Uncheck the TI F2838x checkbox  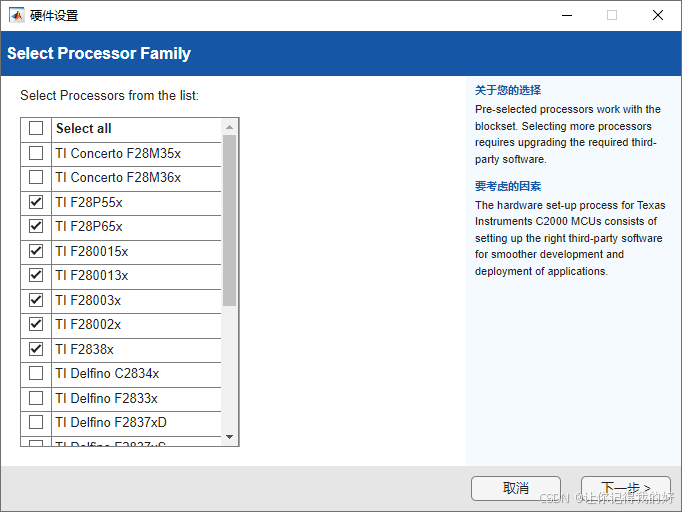(x=36, y=349)
